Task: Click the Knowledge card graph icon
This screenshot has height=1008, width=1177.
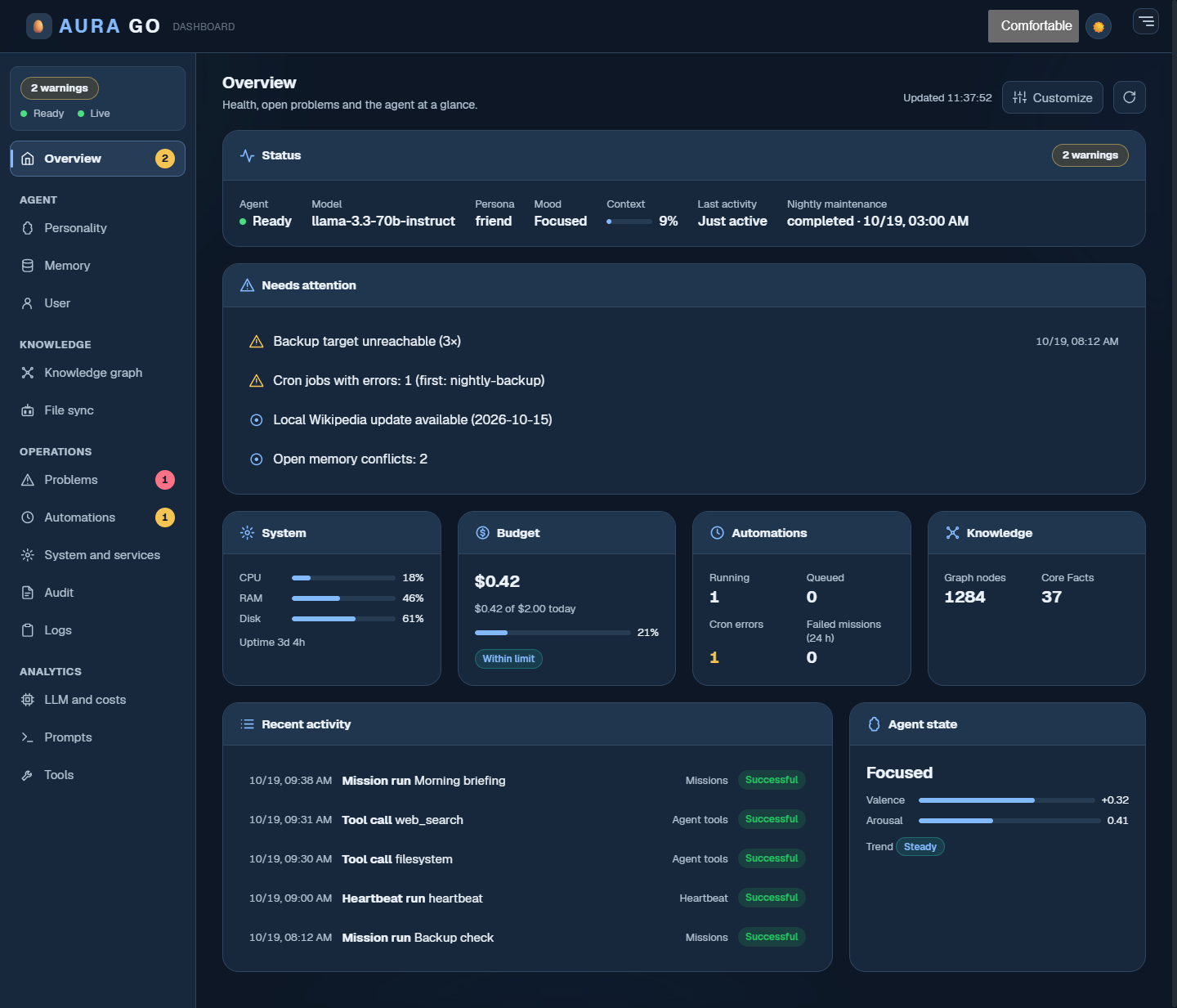Action: 952,533
